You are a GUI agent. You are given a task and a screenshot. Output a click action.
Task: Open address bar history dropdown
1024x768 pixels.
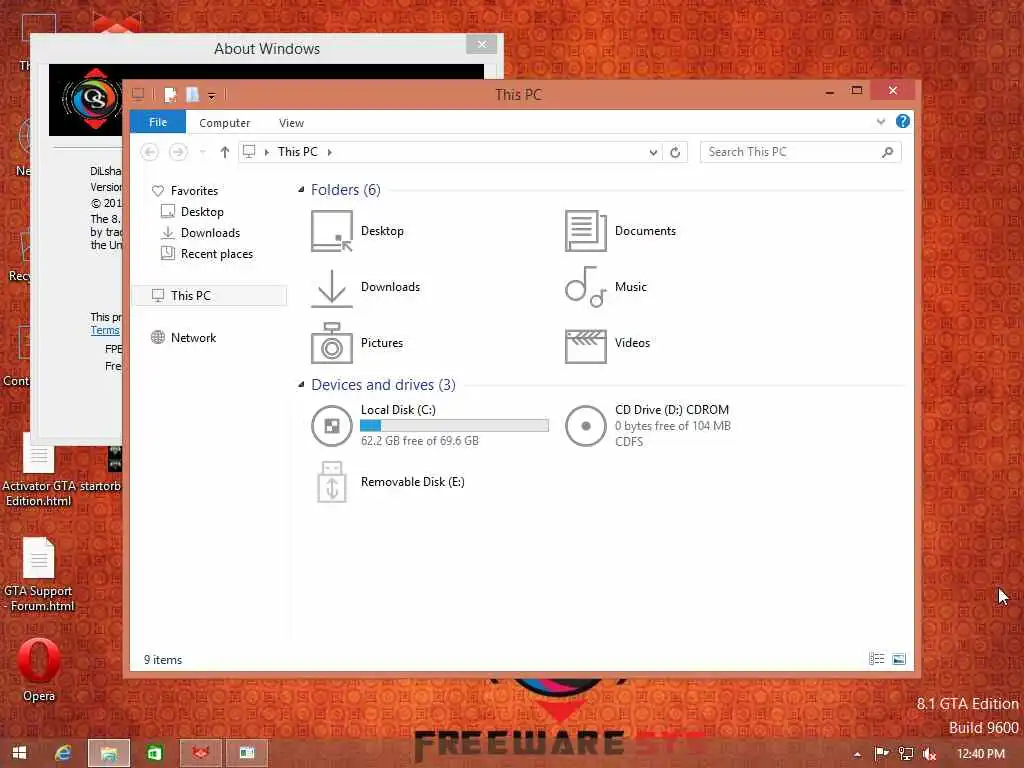pyautogui.click(x=653, y=152)
